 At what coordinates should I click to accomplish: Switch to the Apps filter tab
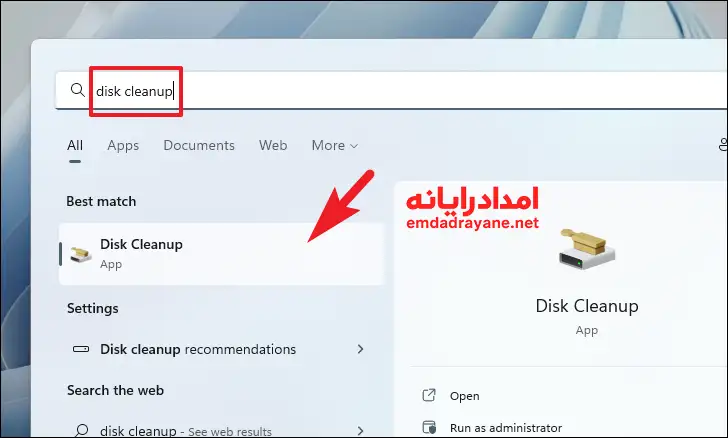123,146
